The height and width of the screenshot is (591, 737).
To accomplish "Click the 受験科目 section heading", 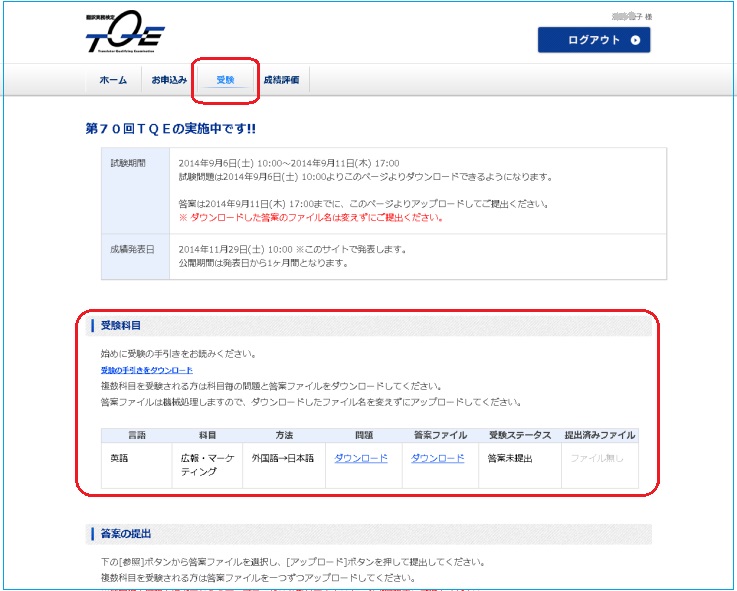I will pyautogui.click(x=121, y=325).
